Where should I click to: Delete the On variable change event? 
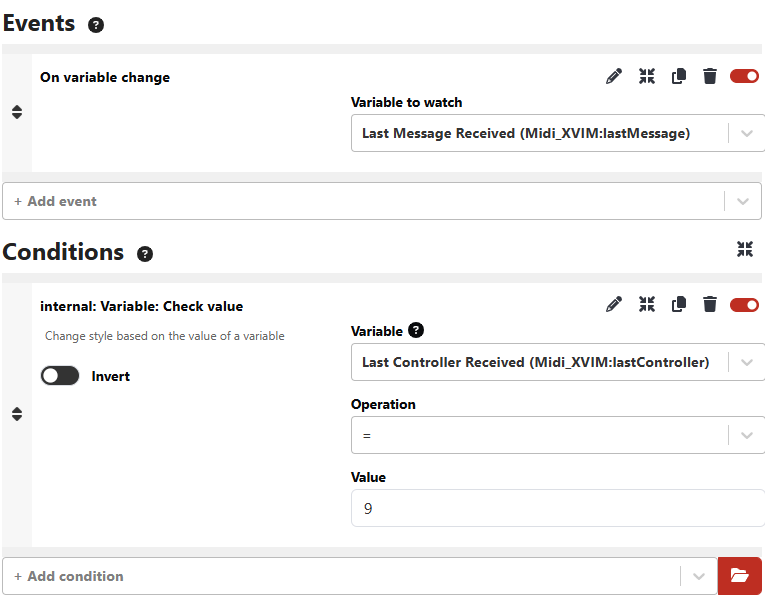point(710,76)
